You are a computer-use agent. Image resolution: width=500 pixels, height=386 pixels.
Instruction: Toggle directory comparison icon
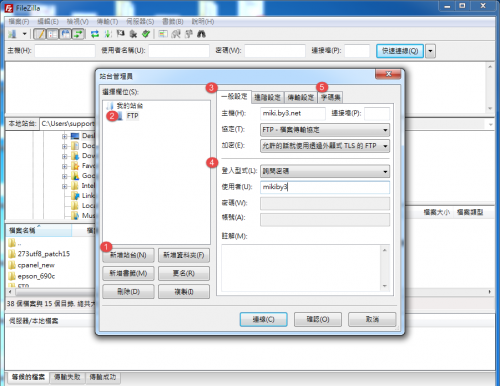(176, 34)
